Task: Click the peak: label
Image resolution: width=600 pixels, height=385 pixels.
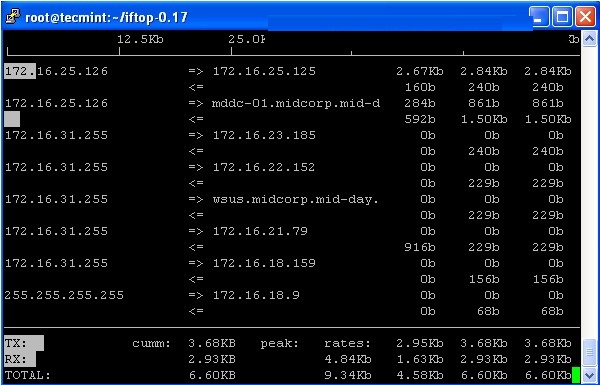Action: [279, 343]
